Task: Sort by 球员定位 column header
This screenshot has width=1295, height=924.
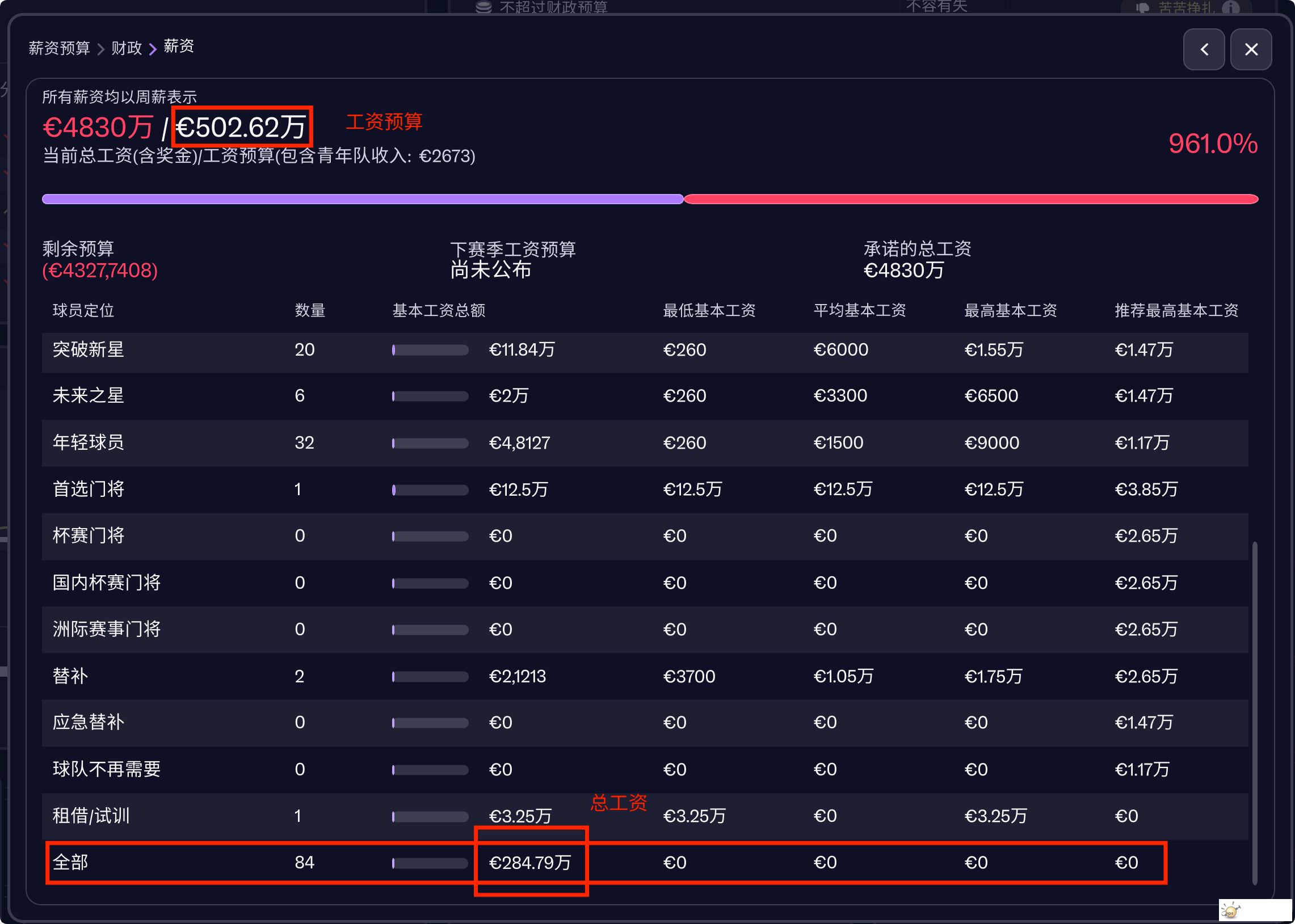Action: pos(83,310)
